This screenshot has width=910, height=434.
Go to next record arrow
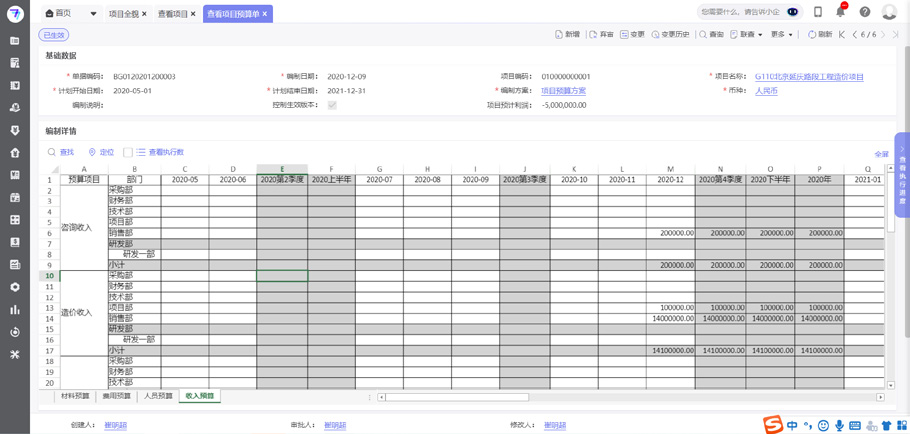click(883, 34)
